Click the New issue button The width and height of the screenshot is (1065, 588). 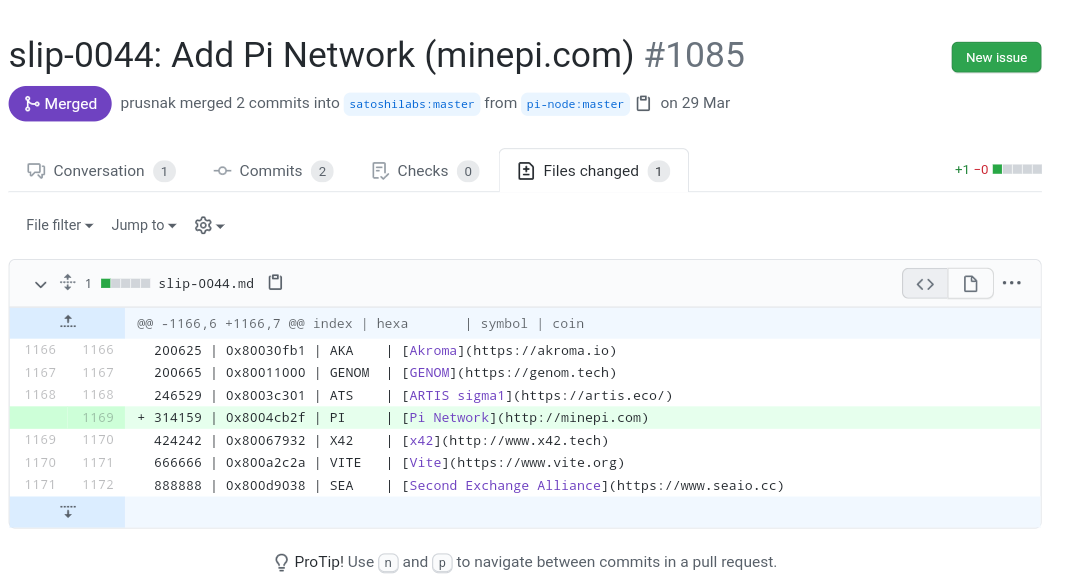coord(996,57)
